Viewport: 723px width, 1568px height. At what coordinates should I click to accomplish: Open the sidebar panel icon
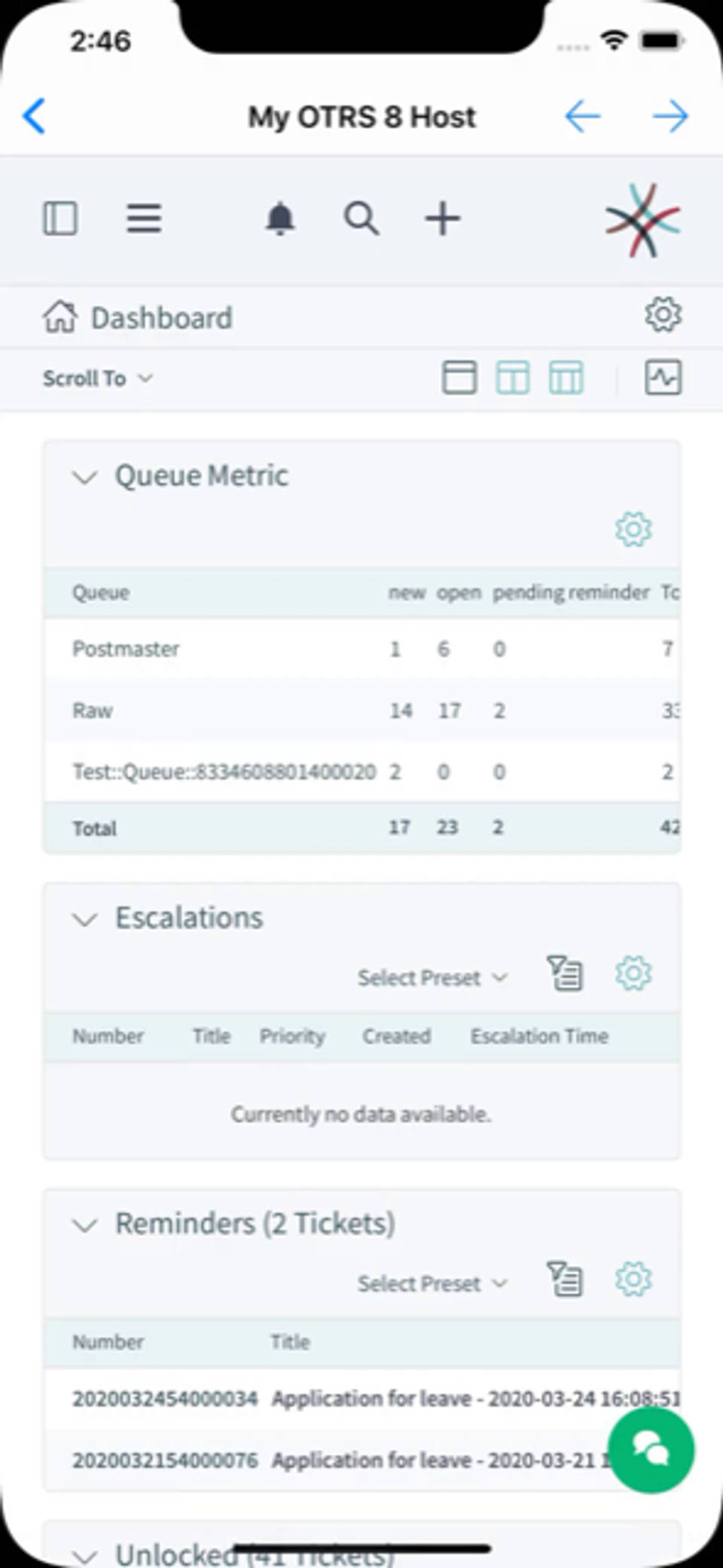59,219
